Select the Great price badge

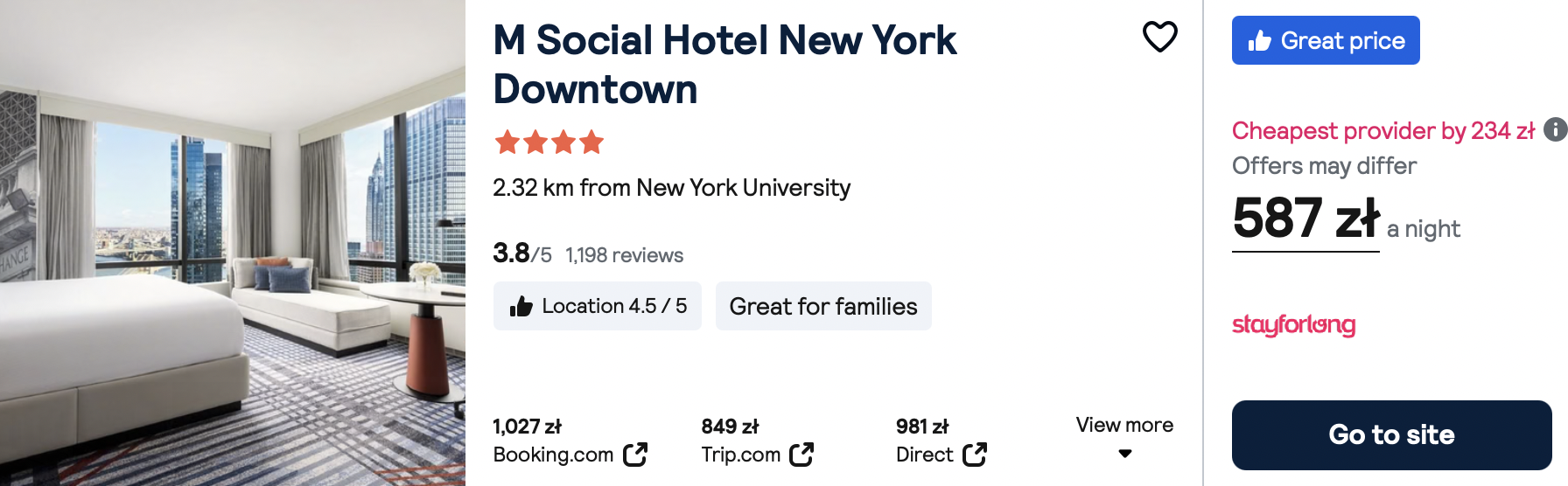point(1326,40)
